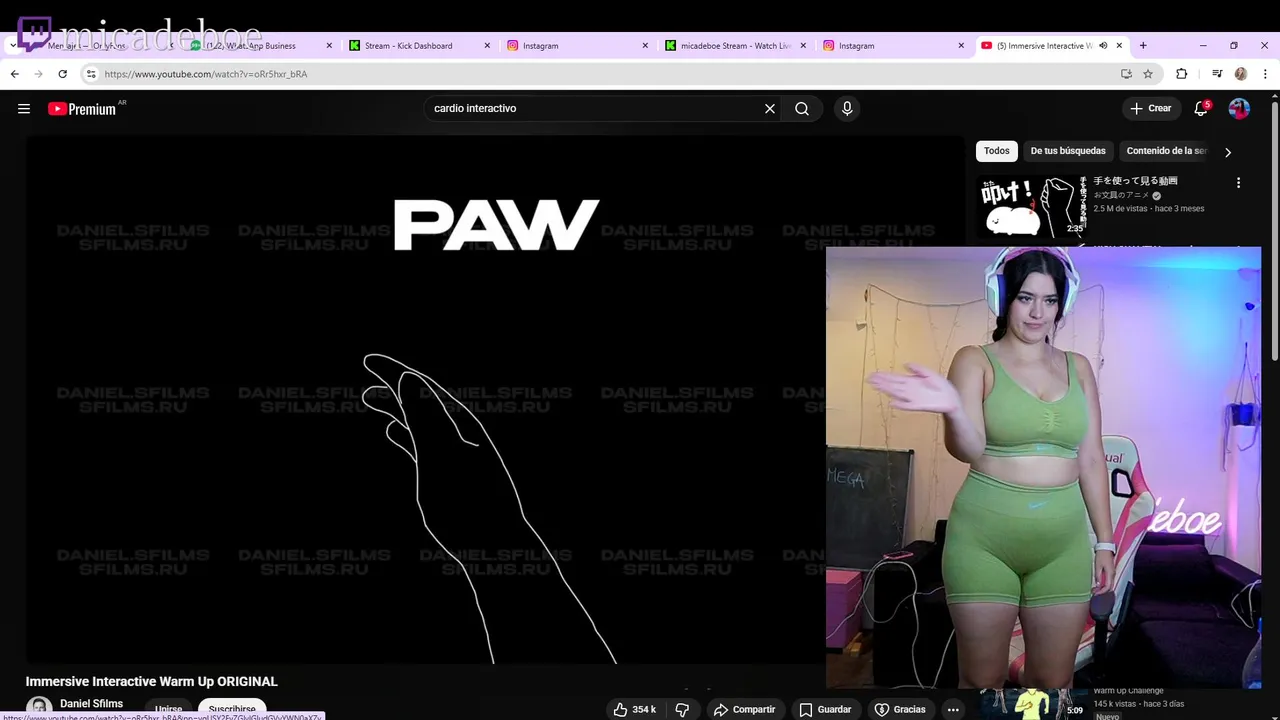Open the Daniel Sfilms channel avatar
The image size is (1280, 720).
[39, 708]
